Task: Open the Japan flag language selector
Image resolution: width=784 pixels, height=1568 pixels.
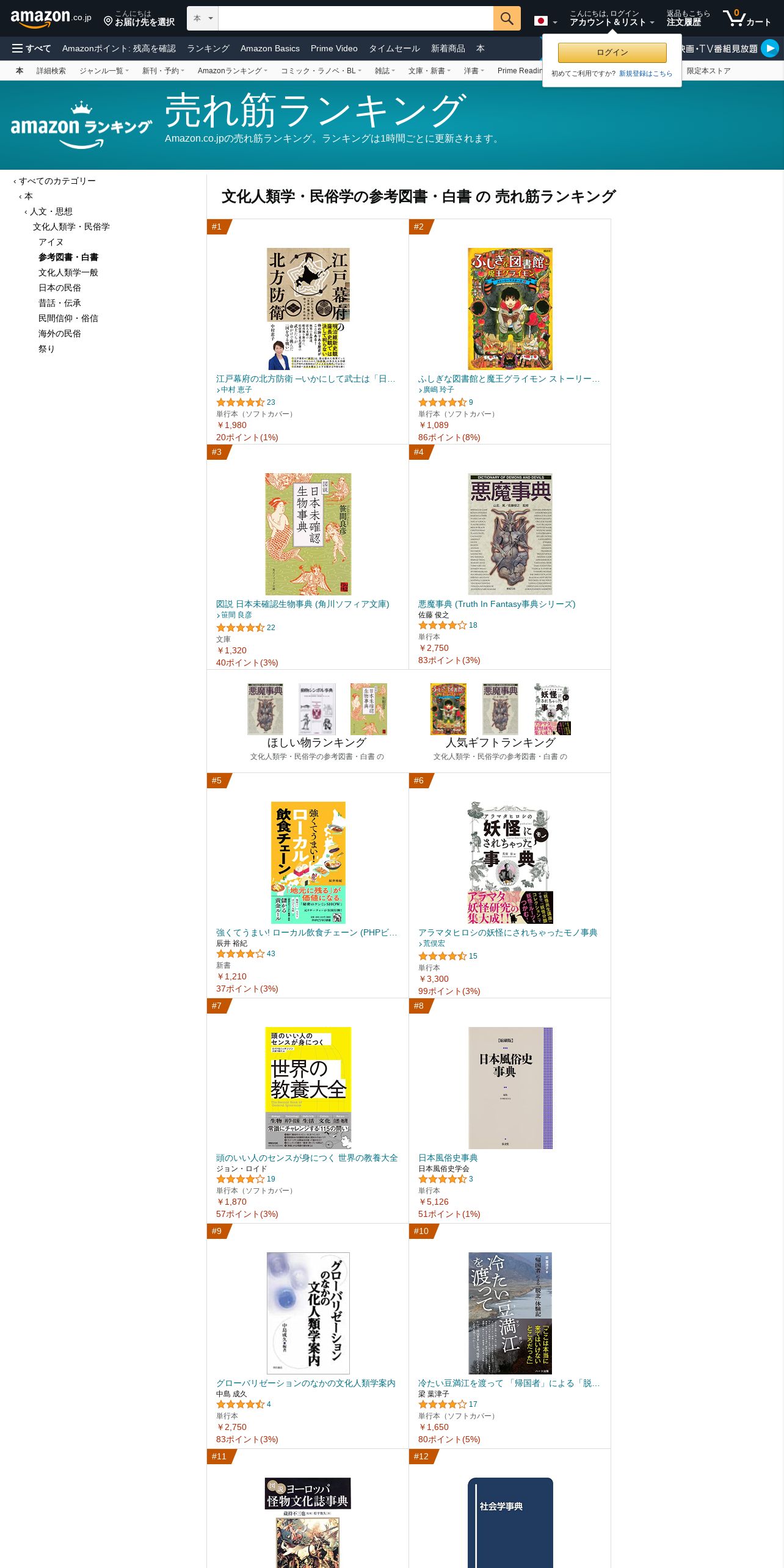Action: coord(545,21)
